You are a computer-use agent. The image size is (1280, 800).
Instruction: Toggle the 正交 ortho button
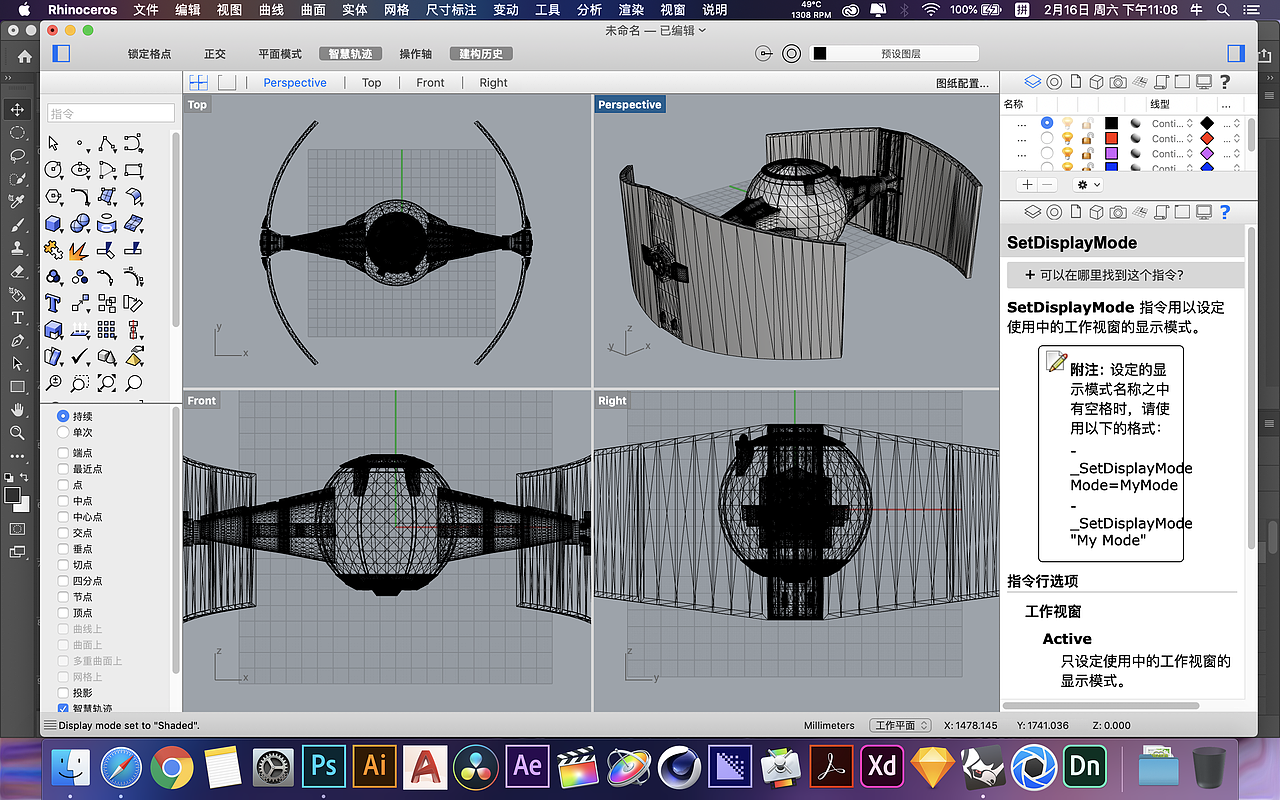pos(215,54)
